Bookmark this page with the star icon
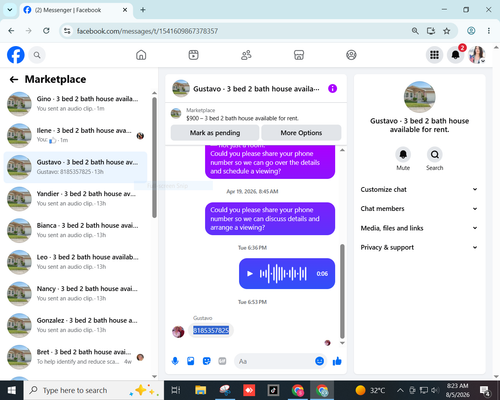The image size is (500, 400). (x=447, y=31)
